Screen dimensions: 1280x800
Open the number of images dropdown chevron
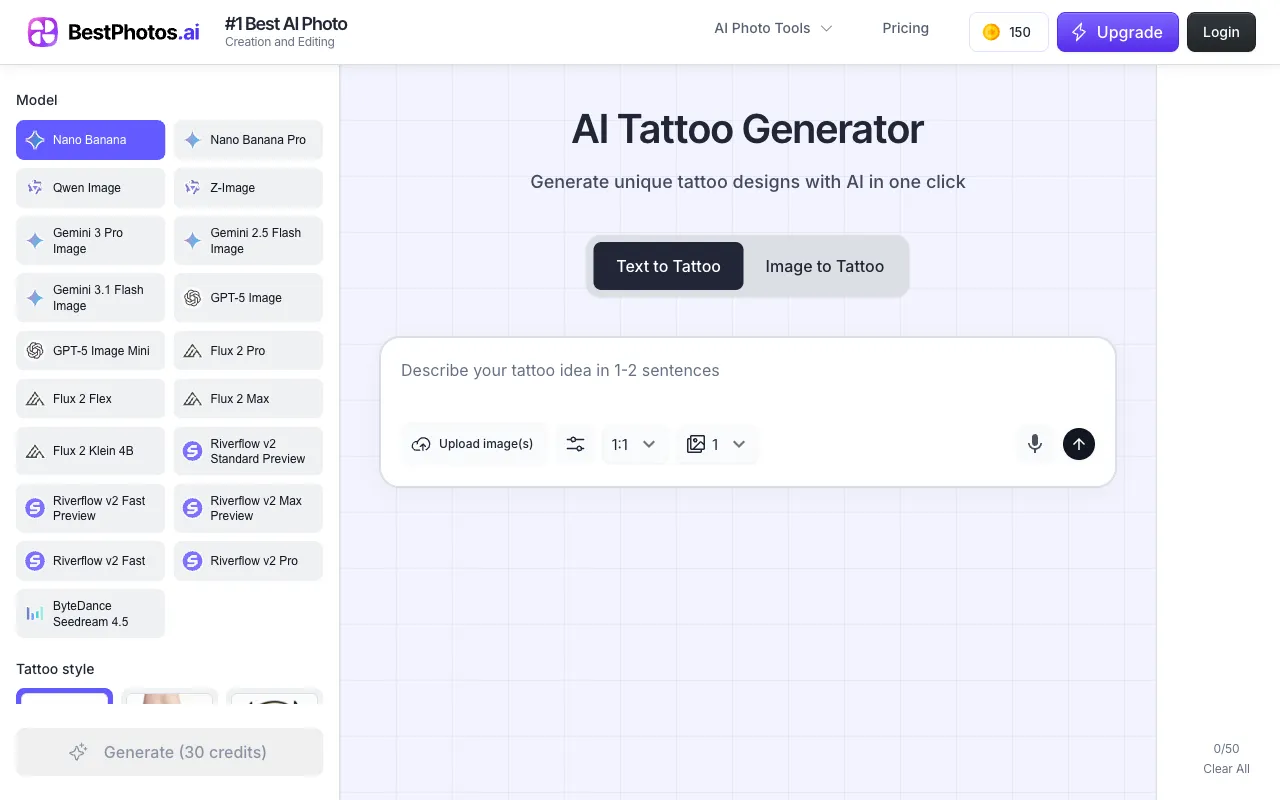[x=739, y=444]
